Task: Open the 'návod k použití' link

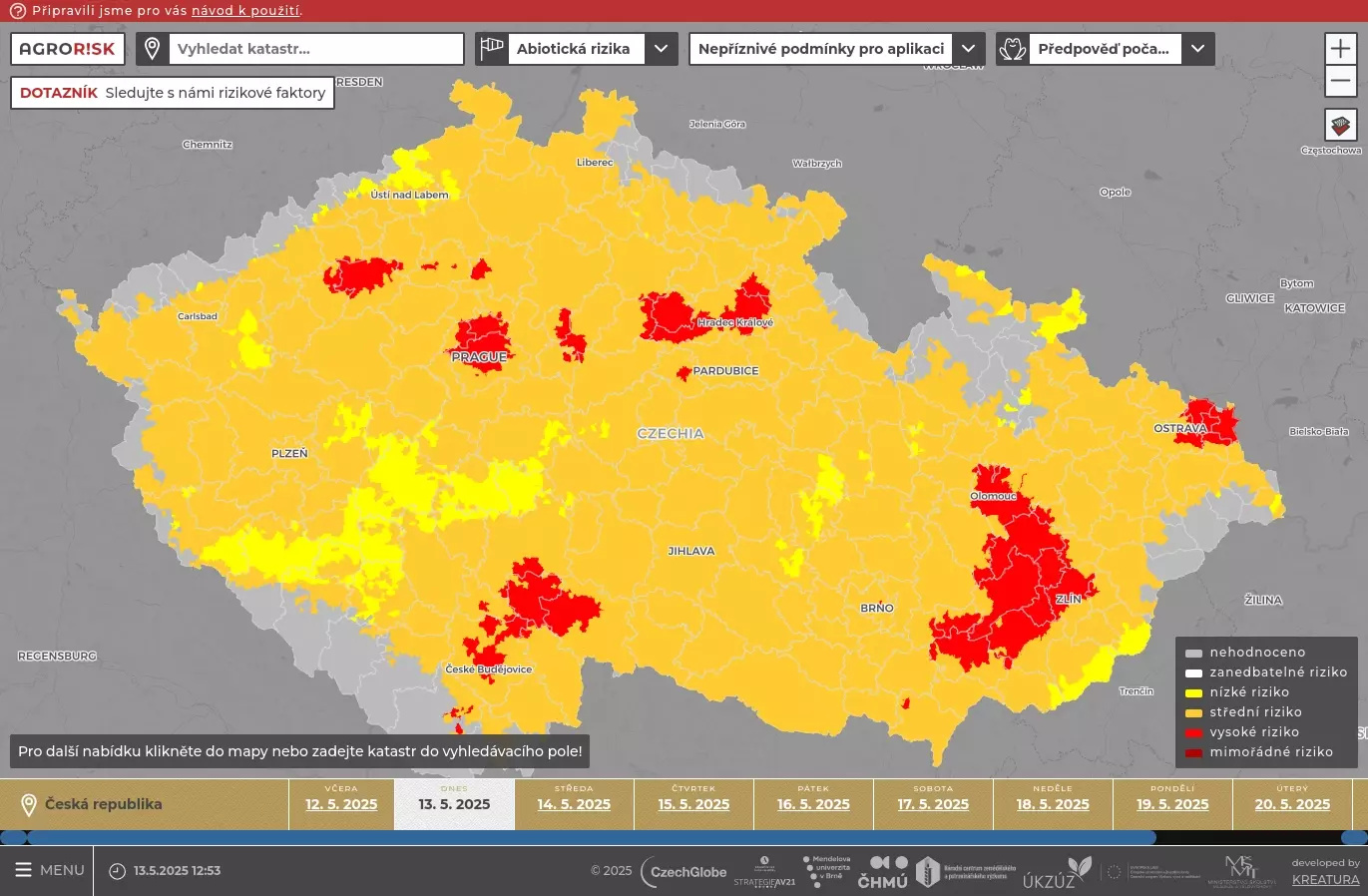Action: tap(245, 11)
